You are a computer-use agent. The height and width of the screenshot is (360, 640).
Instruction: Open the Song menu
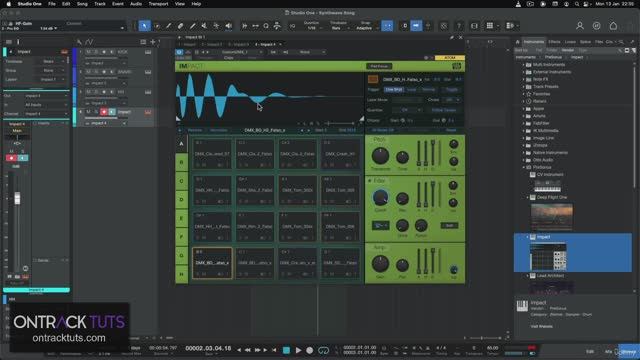[82, 4]
